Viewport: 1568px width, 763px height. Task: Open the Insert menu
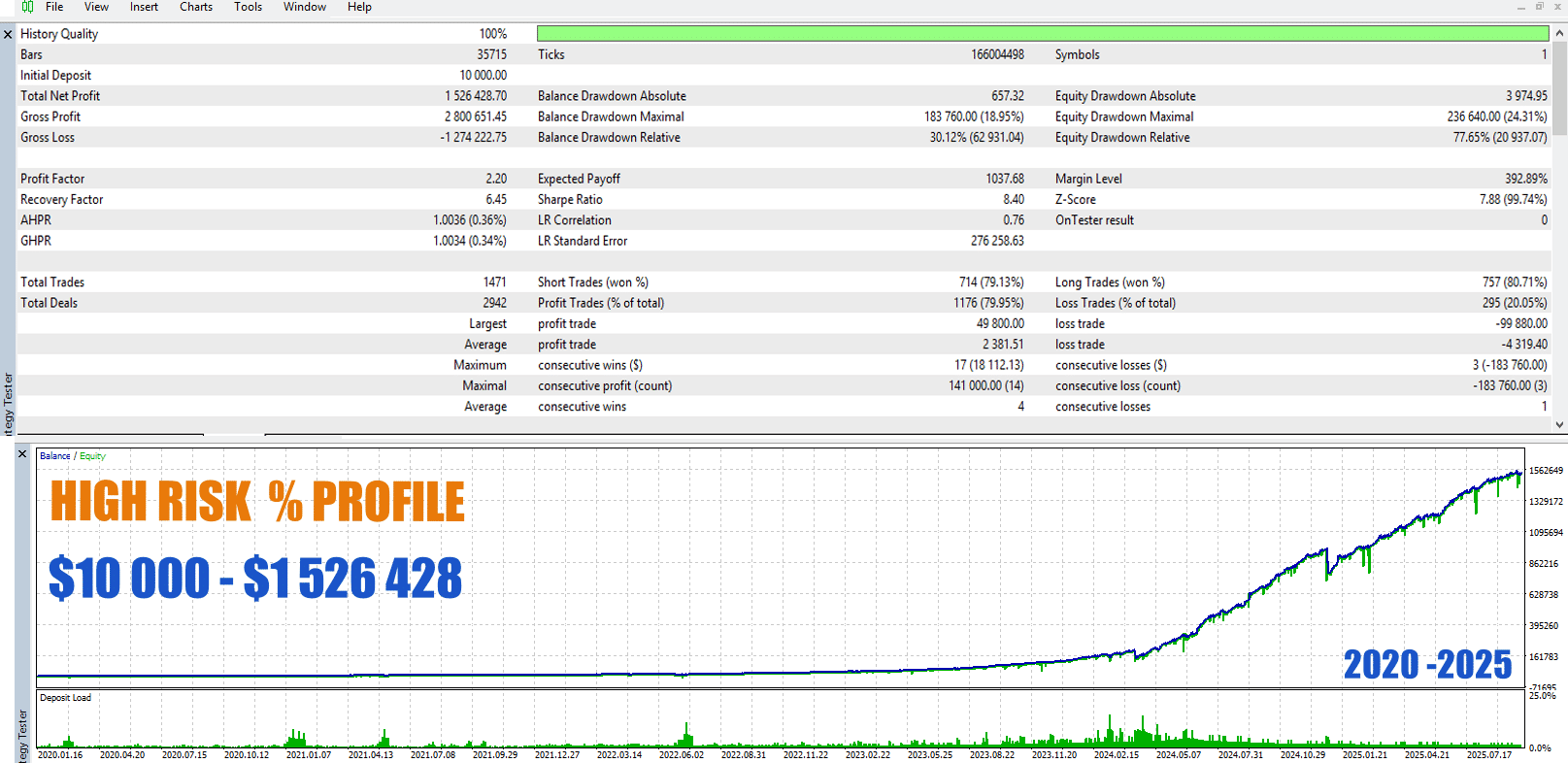click(x=144, y=7)
